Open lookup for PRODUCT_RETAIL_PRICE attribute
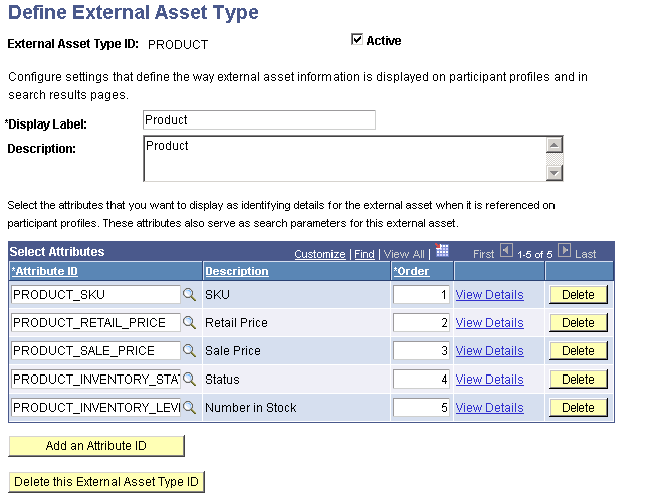The height and width of the screenshot is (500, 665). coord(189,323)
